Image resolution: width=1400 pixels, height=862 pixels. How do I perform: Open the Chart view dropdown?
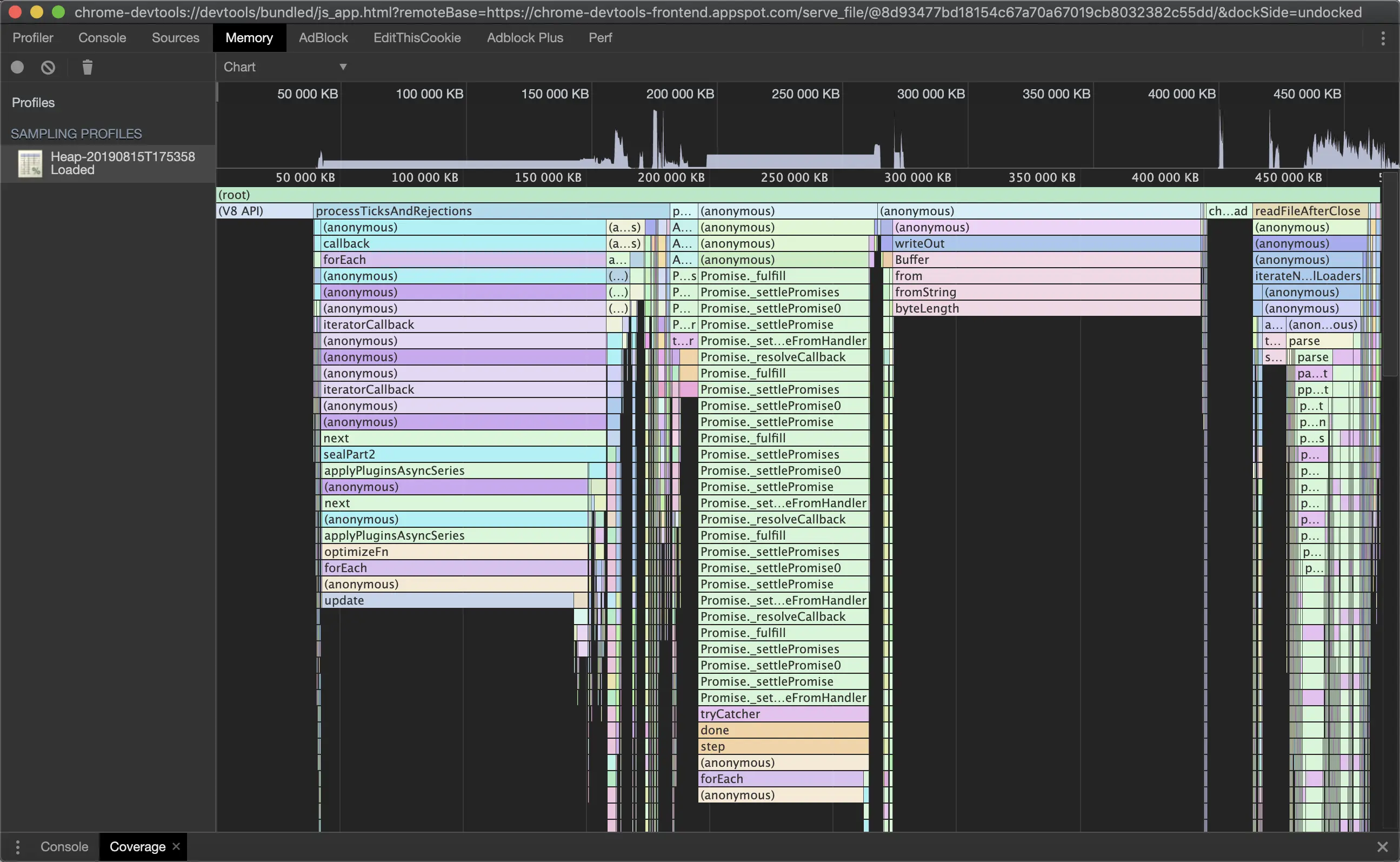285,67
